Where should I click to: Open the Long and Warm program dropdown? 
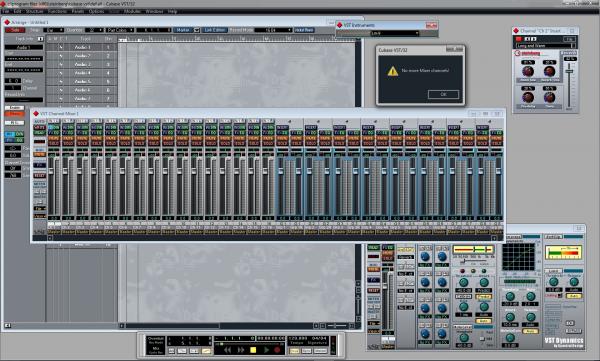tap(545, 46)
